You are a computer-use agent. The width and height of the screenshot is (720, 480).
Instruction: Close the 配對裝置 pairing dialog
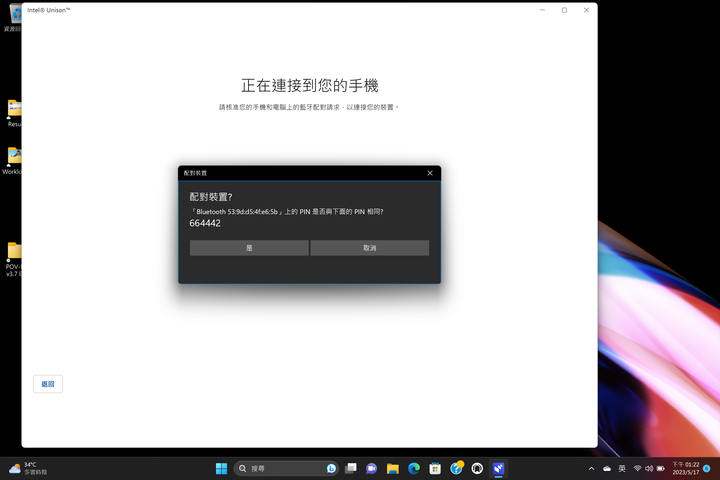[x=430, y=173]
